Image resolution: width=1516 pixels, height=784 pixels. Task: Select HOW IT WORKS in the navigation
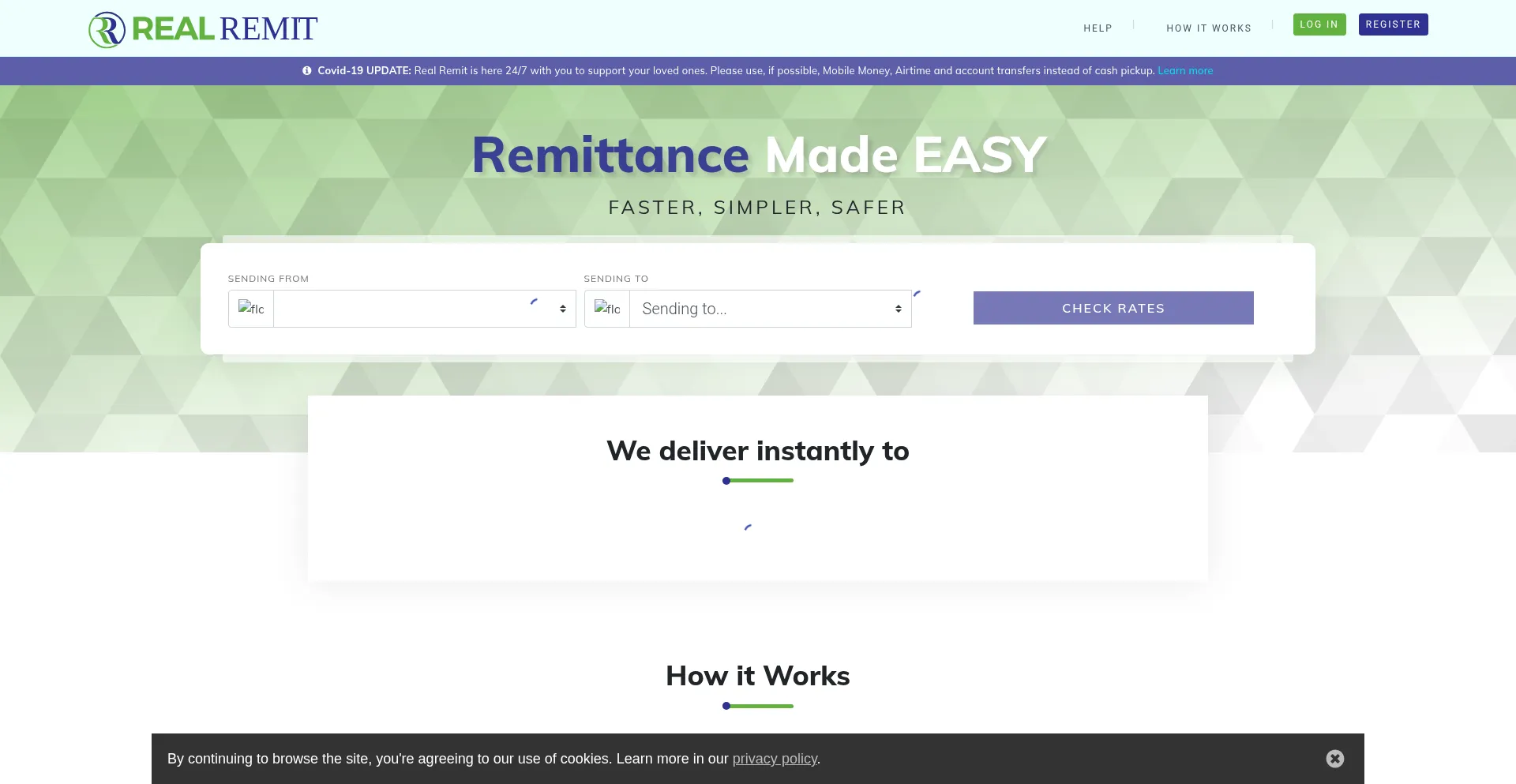pos(1208,28)
